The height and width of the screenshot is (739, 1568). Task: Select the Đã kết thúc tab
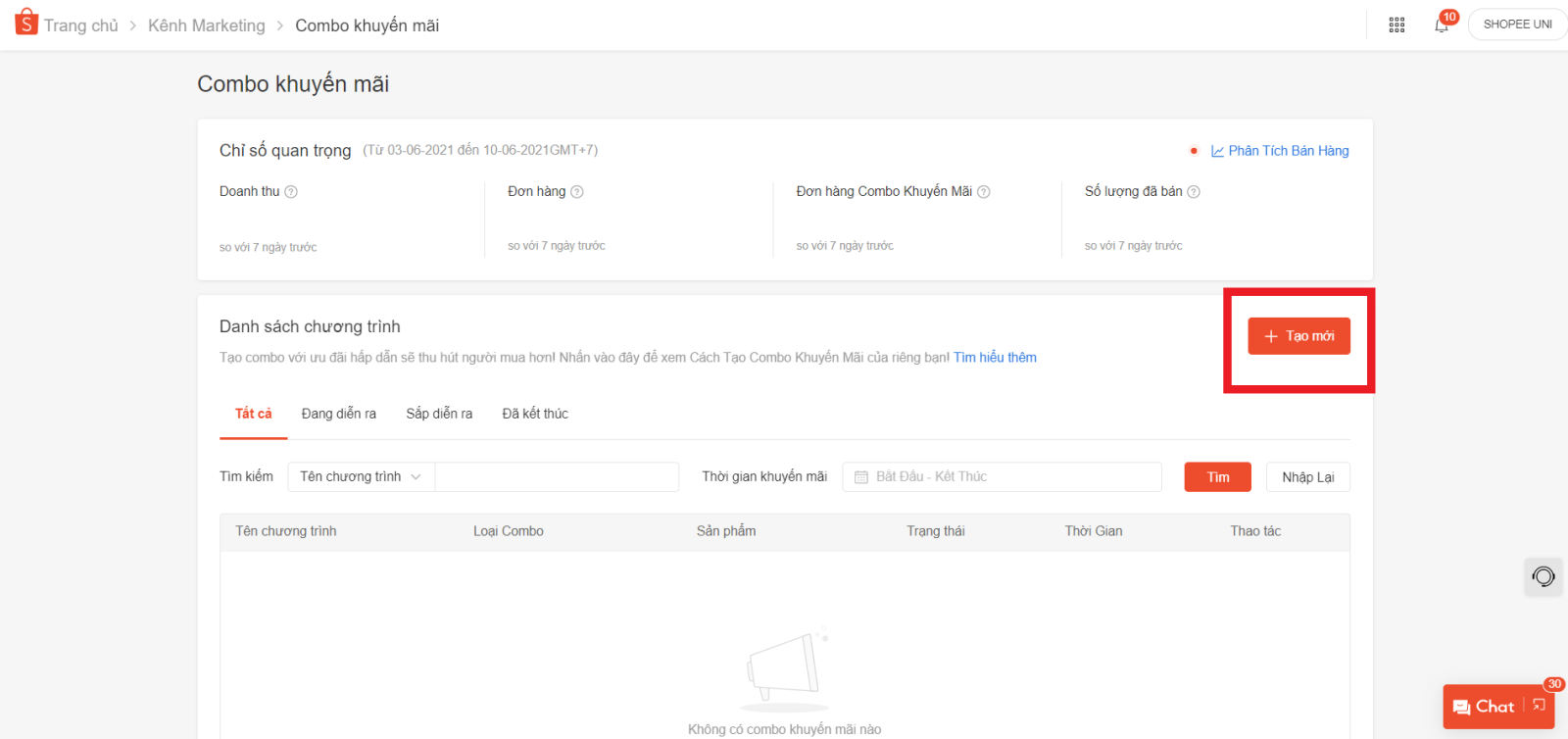click(535, 414)
